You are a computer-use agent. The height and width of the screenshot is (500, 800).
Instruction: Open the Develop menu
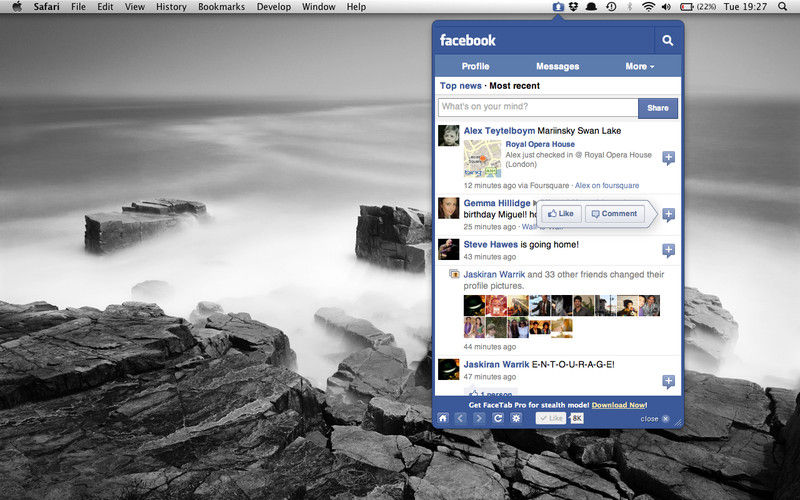pyautogui.click(x=273, y=7)
